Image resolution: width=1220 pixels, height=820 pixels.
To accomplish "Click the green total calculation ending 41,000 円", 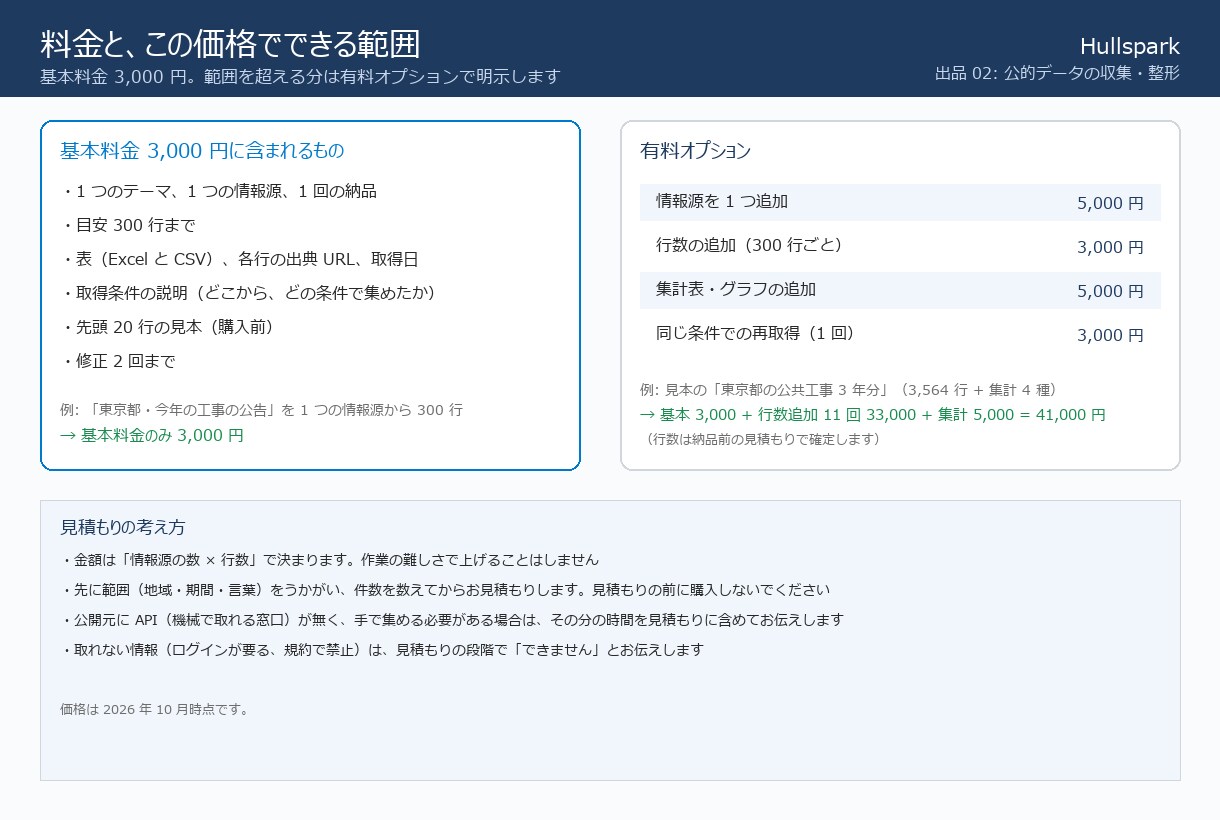I will tap(873, 415).
